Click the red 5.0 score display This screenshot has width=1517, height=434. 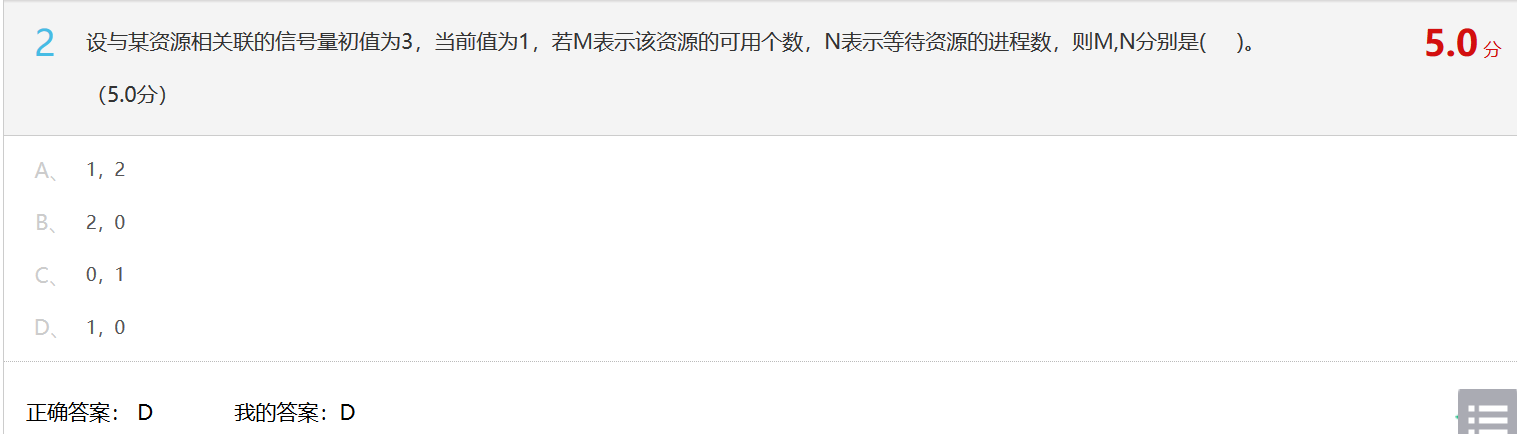(x=1451, y=44)
